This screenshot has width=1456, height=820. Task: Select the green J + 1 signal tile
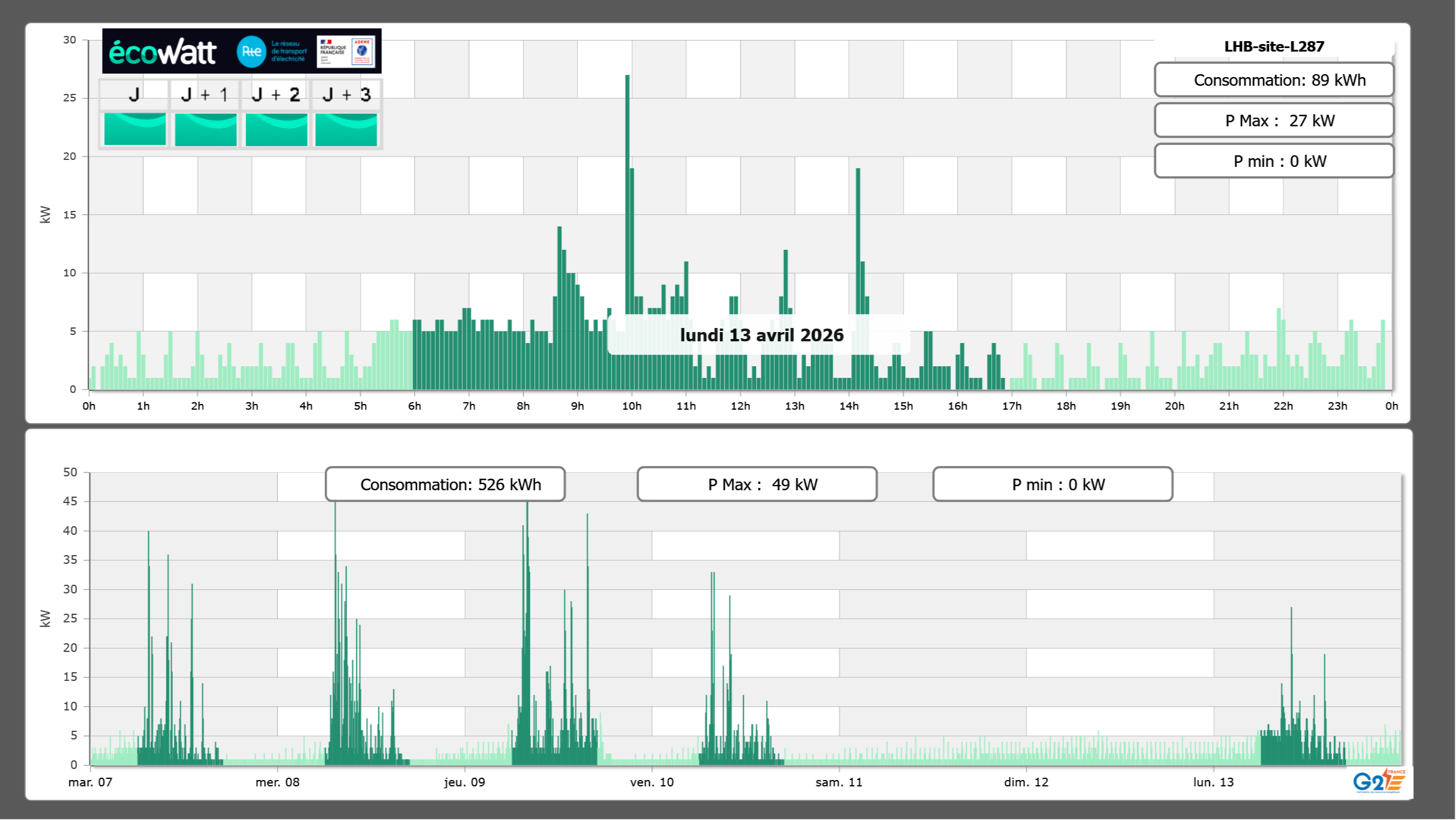coord(206,129)
